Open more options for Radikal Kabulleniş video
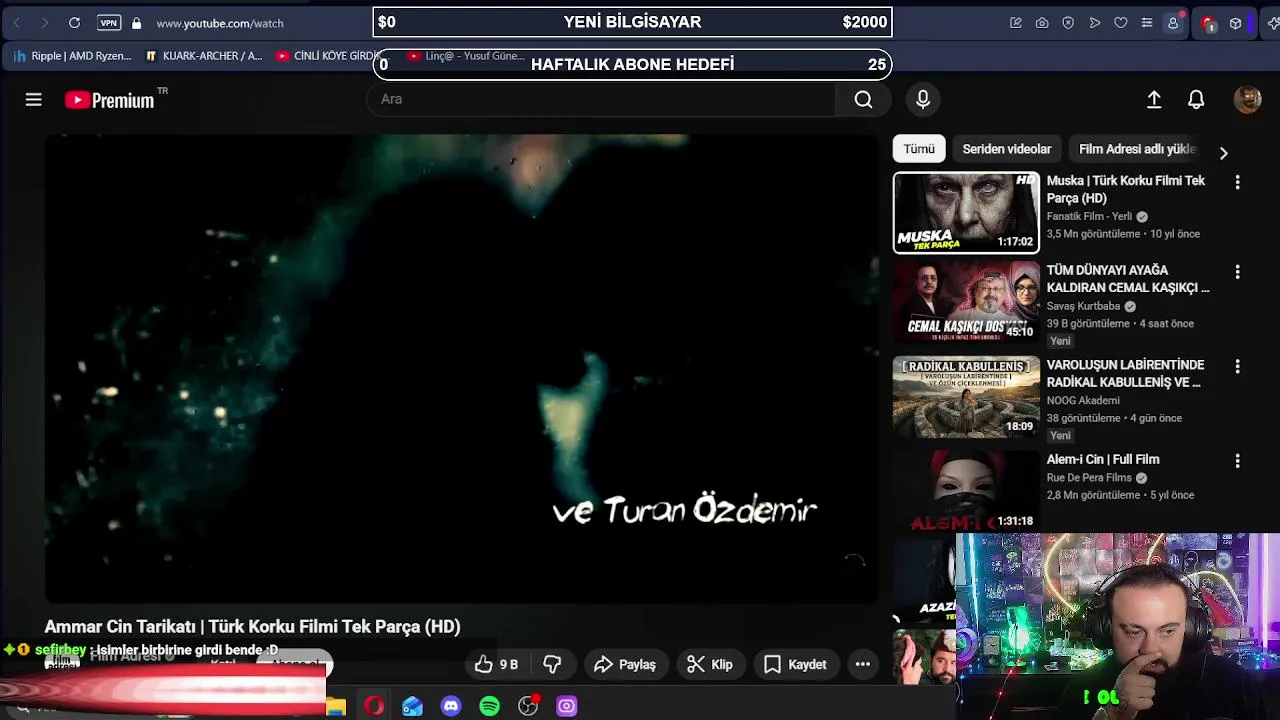Screen dimensions: 1280x720 [x=1237, y=367]
